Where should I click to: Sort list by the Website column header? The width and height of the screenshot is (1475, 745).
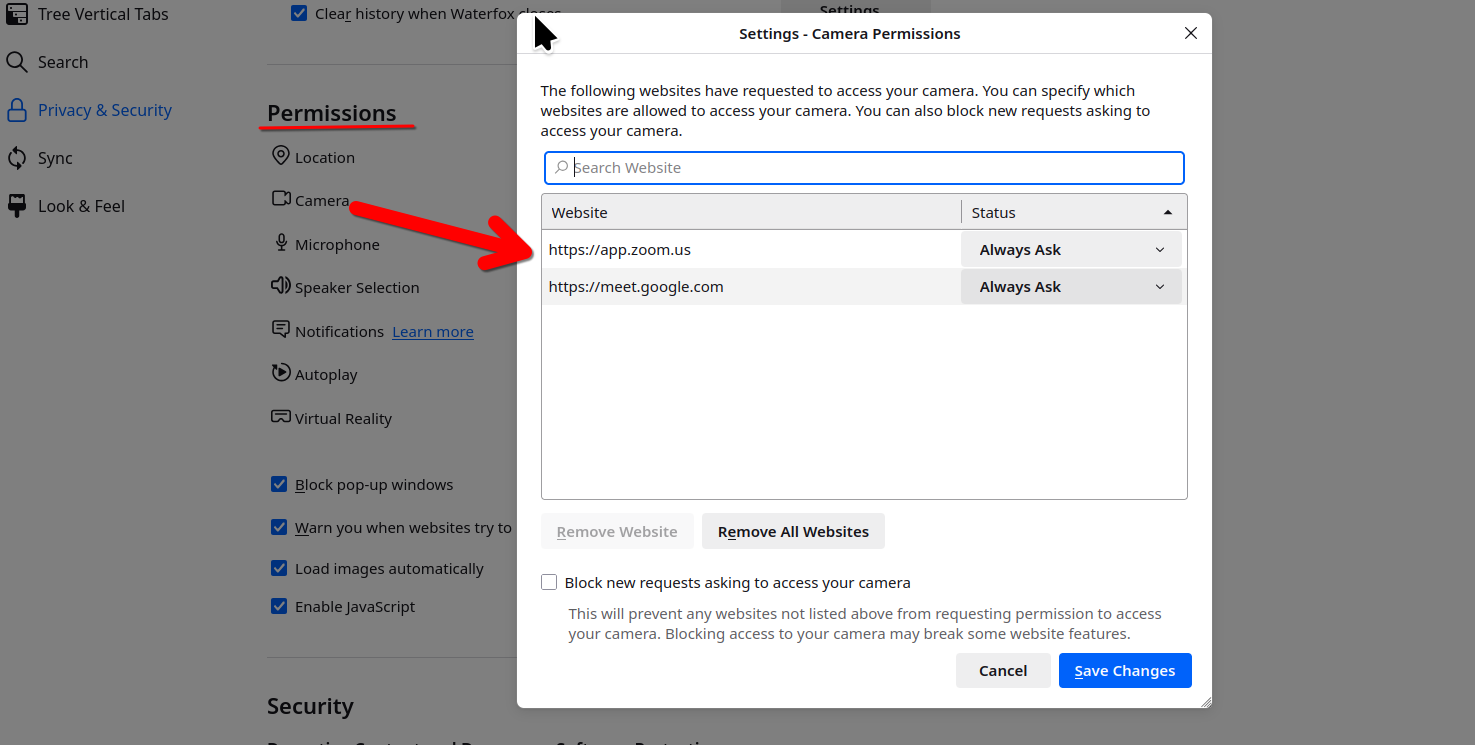tap(750, 212)
